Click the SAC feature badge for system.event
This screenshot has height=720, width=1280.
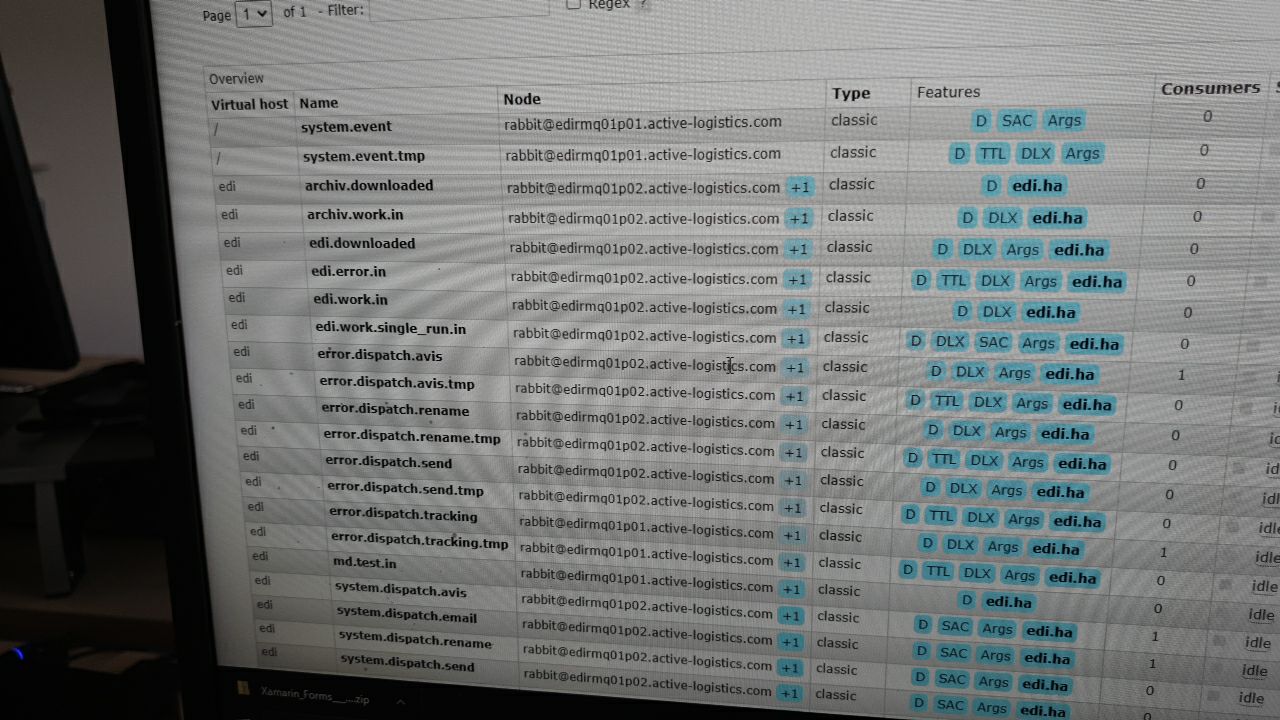(1016, 121)
